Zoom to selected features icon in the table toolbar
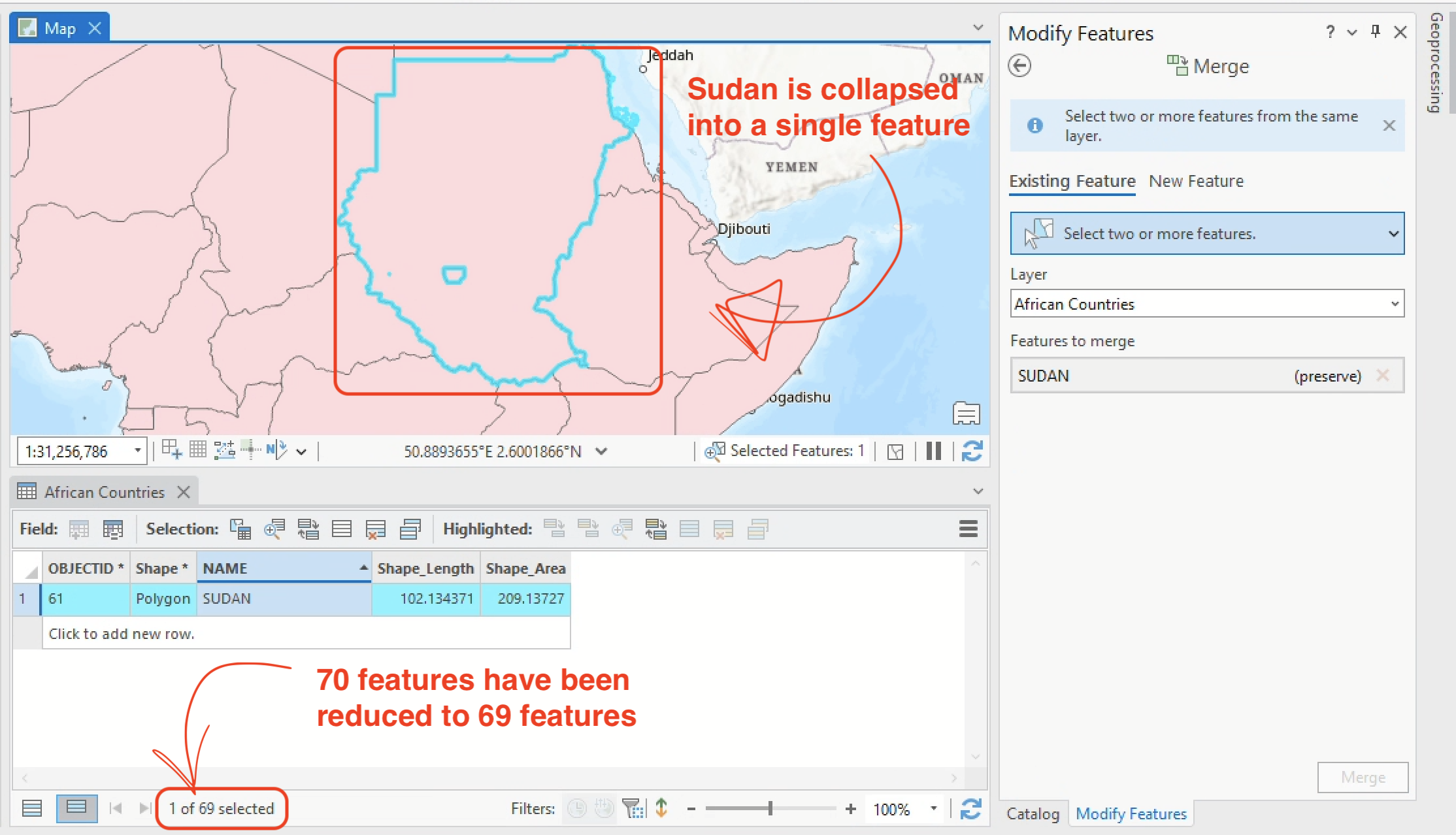This screenshot has height=835, width=1456. (x=274, y=529)
